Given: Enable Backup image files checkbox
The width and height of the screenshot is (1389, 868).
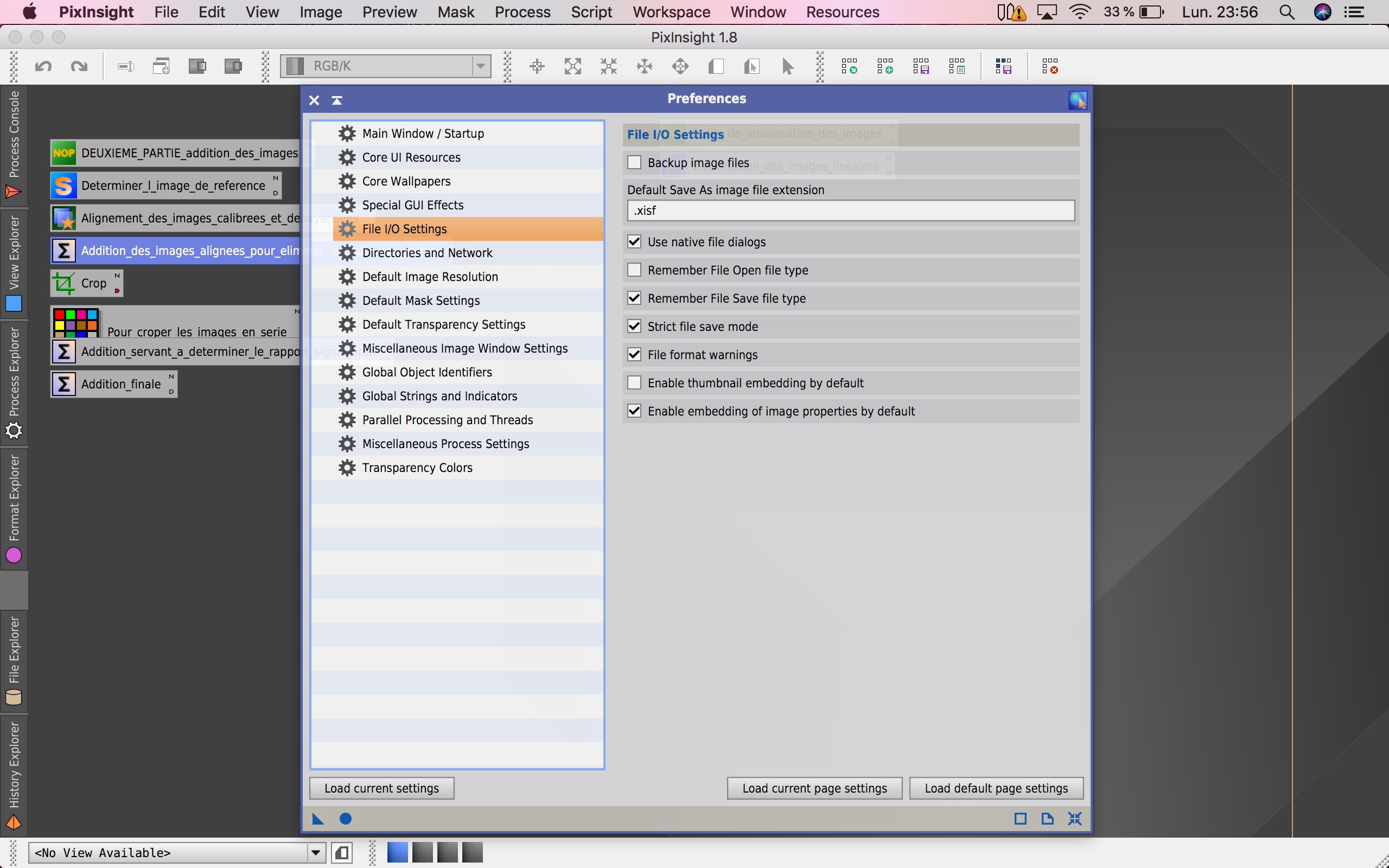Looking at the screenshot, I should coord(634,162).
